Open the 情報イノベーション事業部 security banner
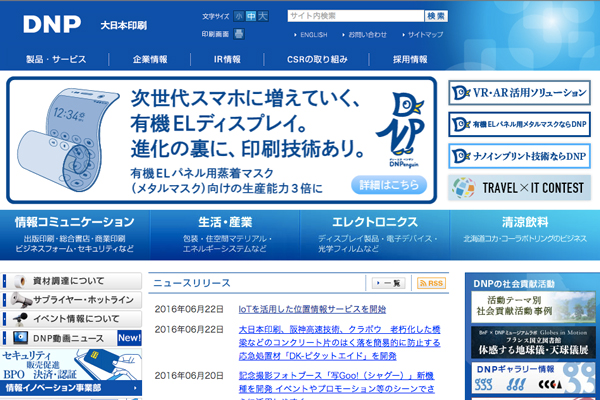600x400 pixels. [x=71, y=372]
